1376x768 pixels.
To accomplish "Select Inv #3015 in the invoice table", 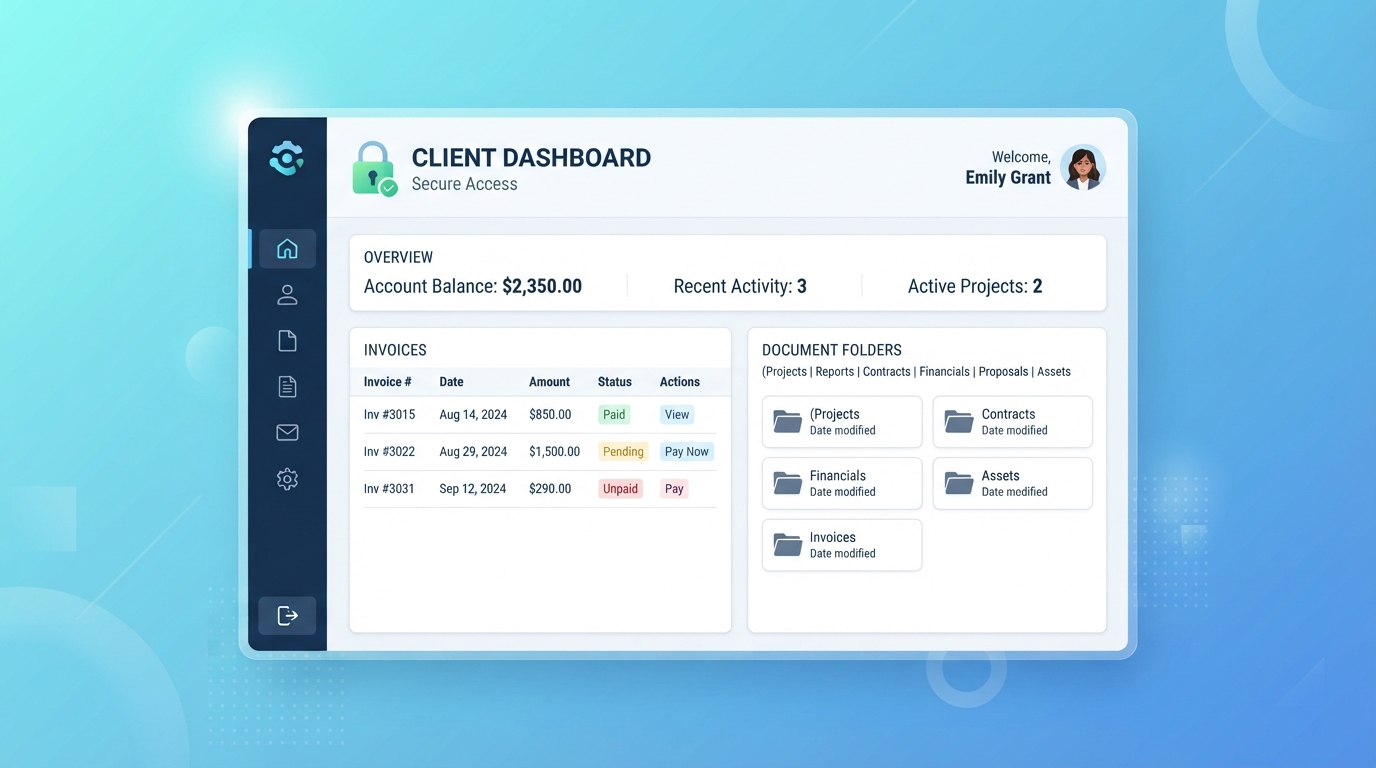I will (x=389, y=415).
